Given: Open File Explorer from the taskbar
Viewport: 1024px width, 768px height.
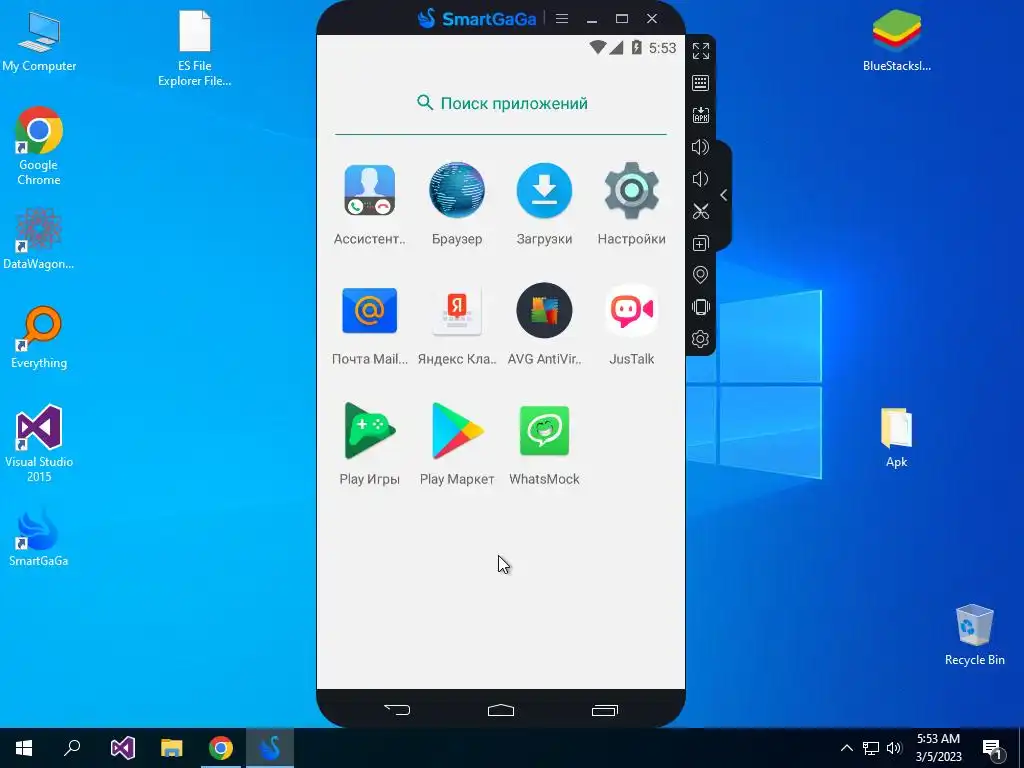Looking at the screenshot, I should [x=172, y=748].
